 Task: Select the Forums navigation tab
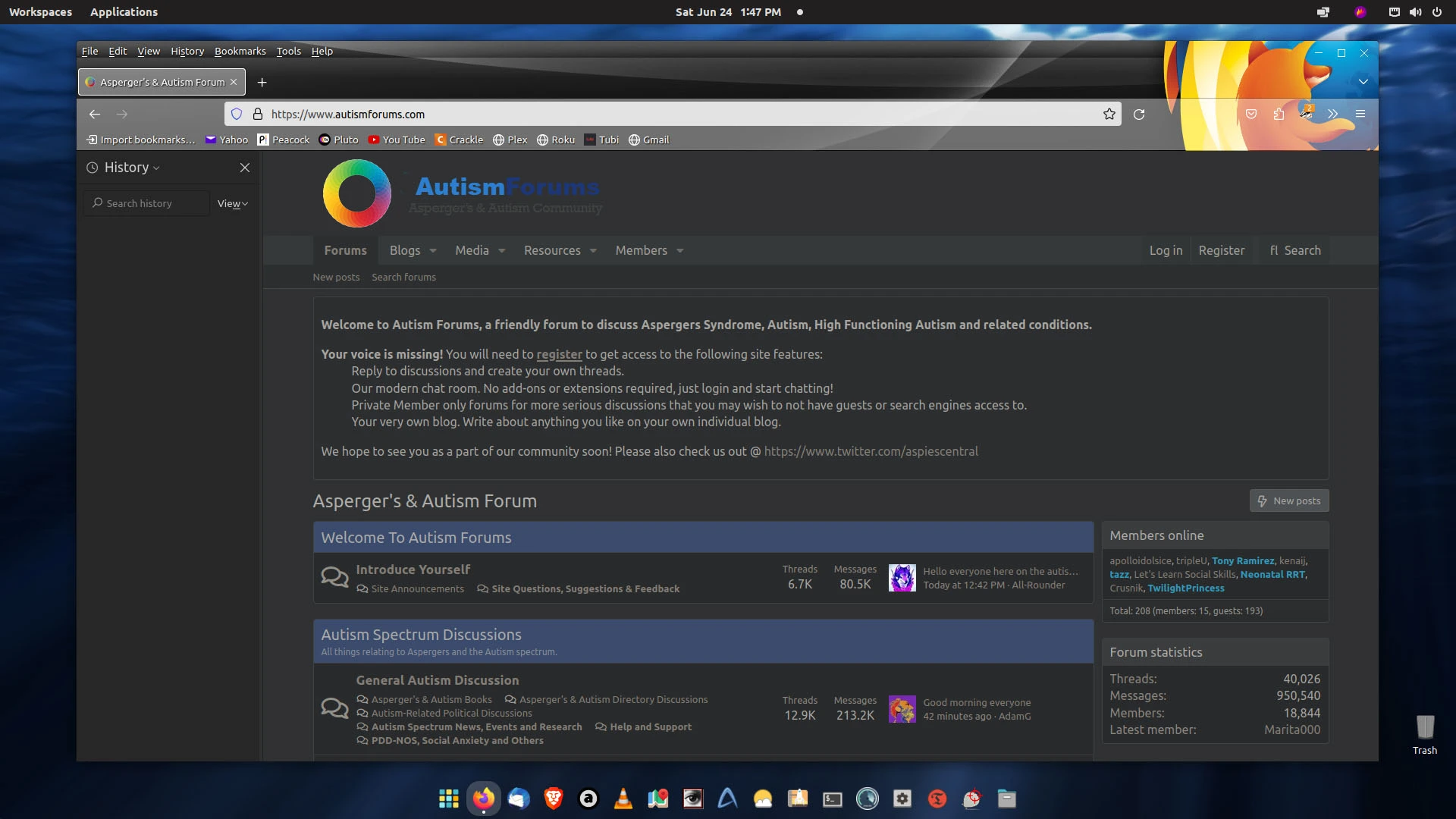pyautogui.click(x=345, y=250)
